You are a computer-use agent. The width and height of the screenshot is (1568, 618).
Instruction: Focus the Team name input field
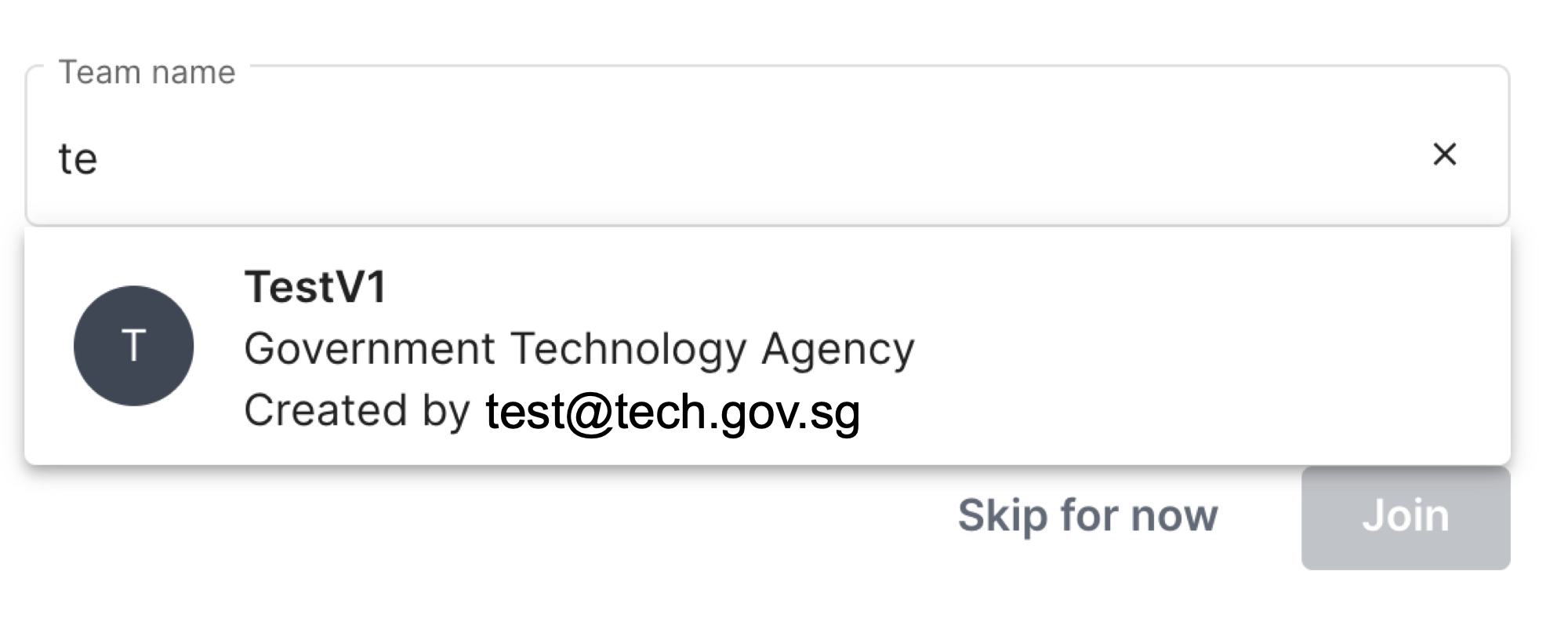pos(706,157)
